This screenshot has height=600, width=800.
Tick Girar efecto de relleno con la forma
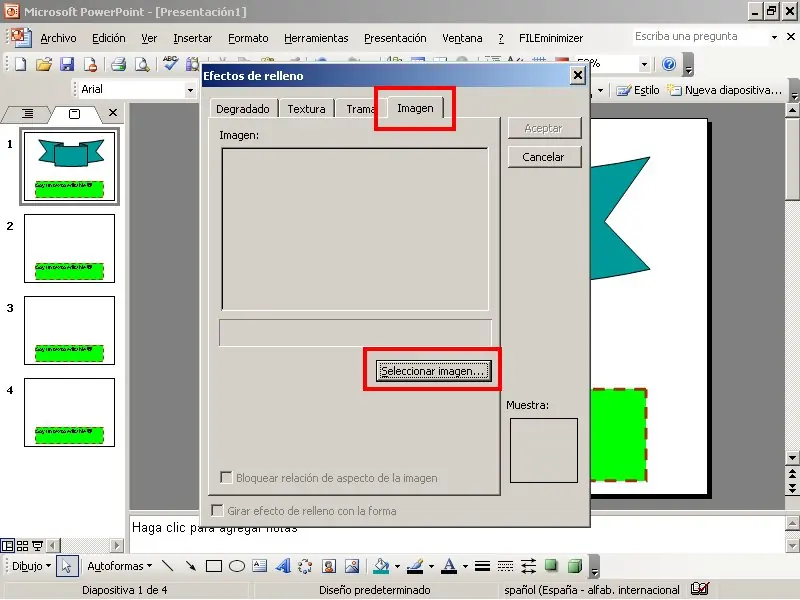[217, 510]
